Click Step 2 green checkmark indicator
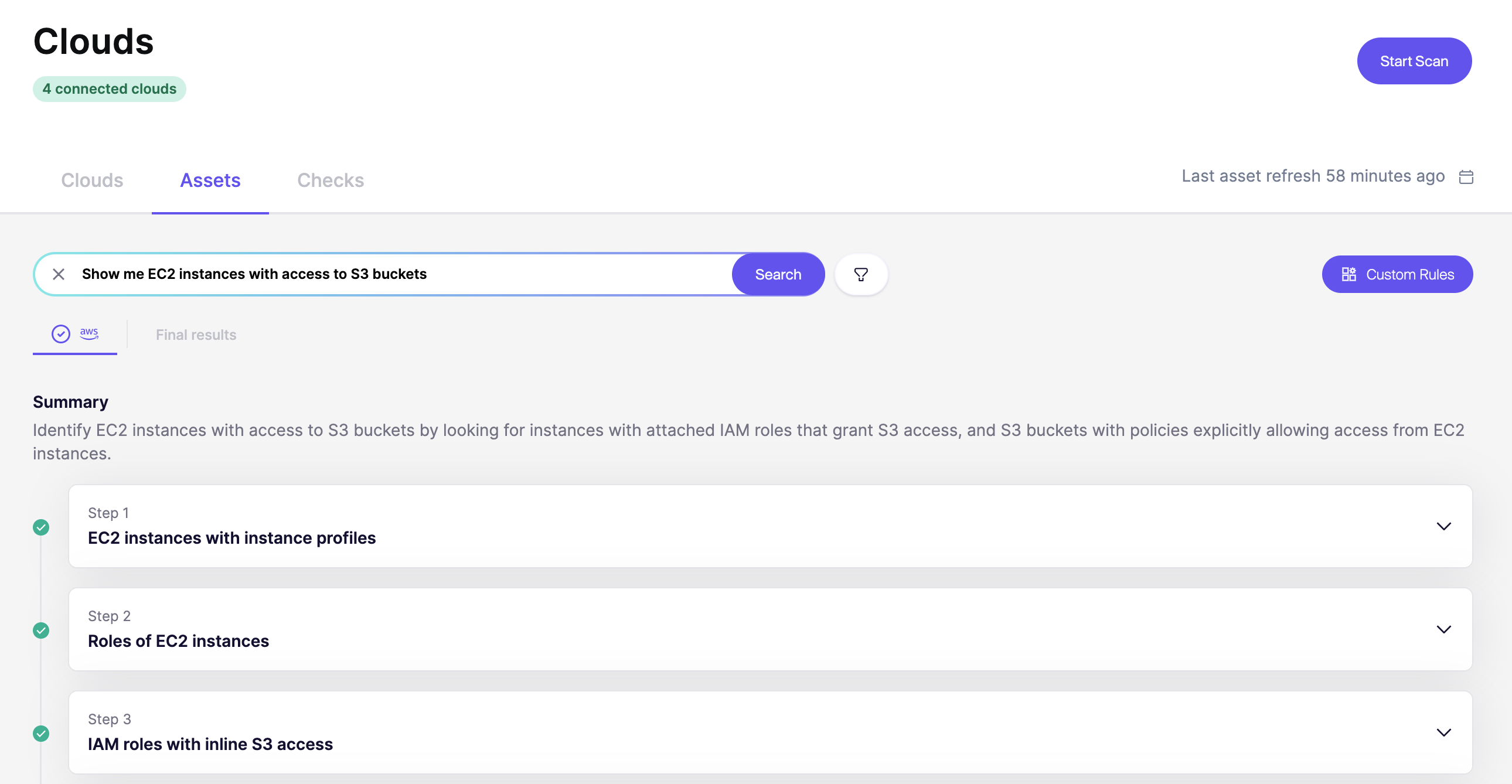Image resolution: width=1512 pixels, height=784 pixels. click(x=41, y=630)
